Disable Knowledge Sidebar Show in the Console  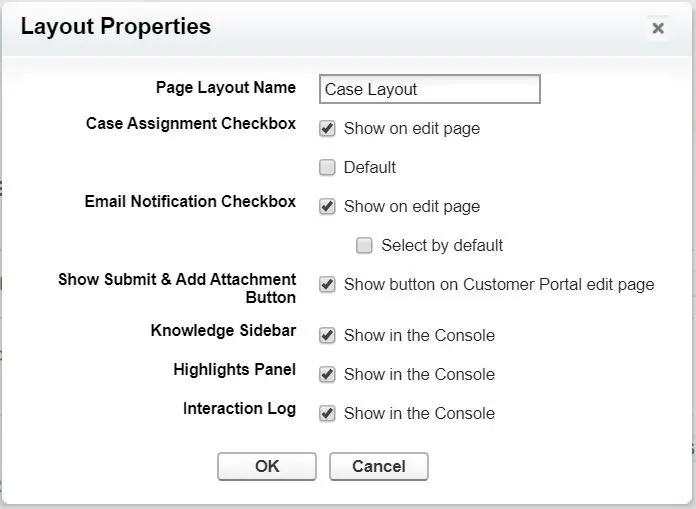327,335
